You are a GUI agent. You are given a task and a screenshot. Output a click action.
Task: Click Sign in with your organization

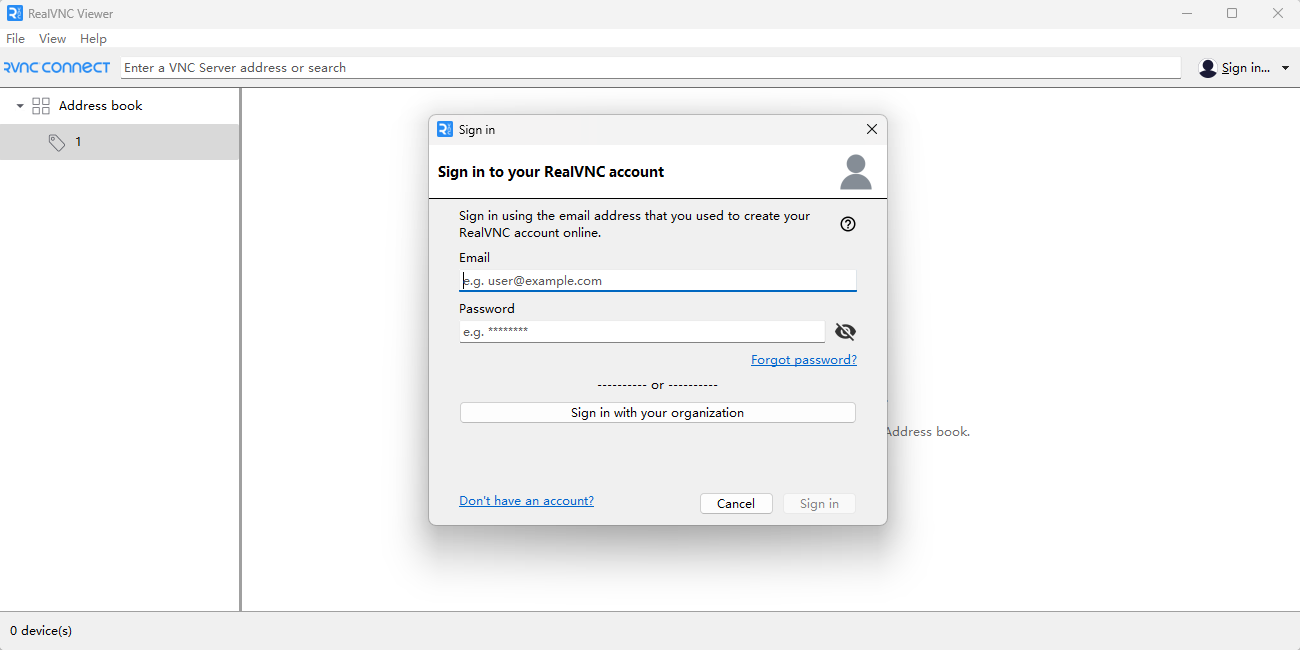tap(657, 413)
